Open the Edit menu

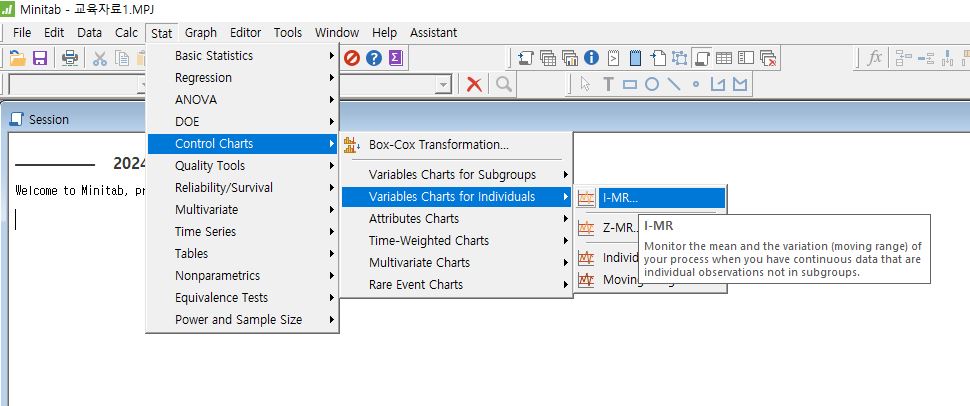tap(54, 32)
